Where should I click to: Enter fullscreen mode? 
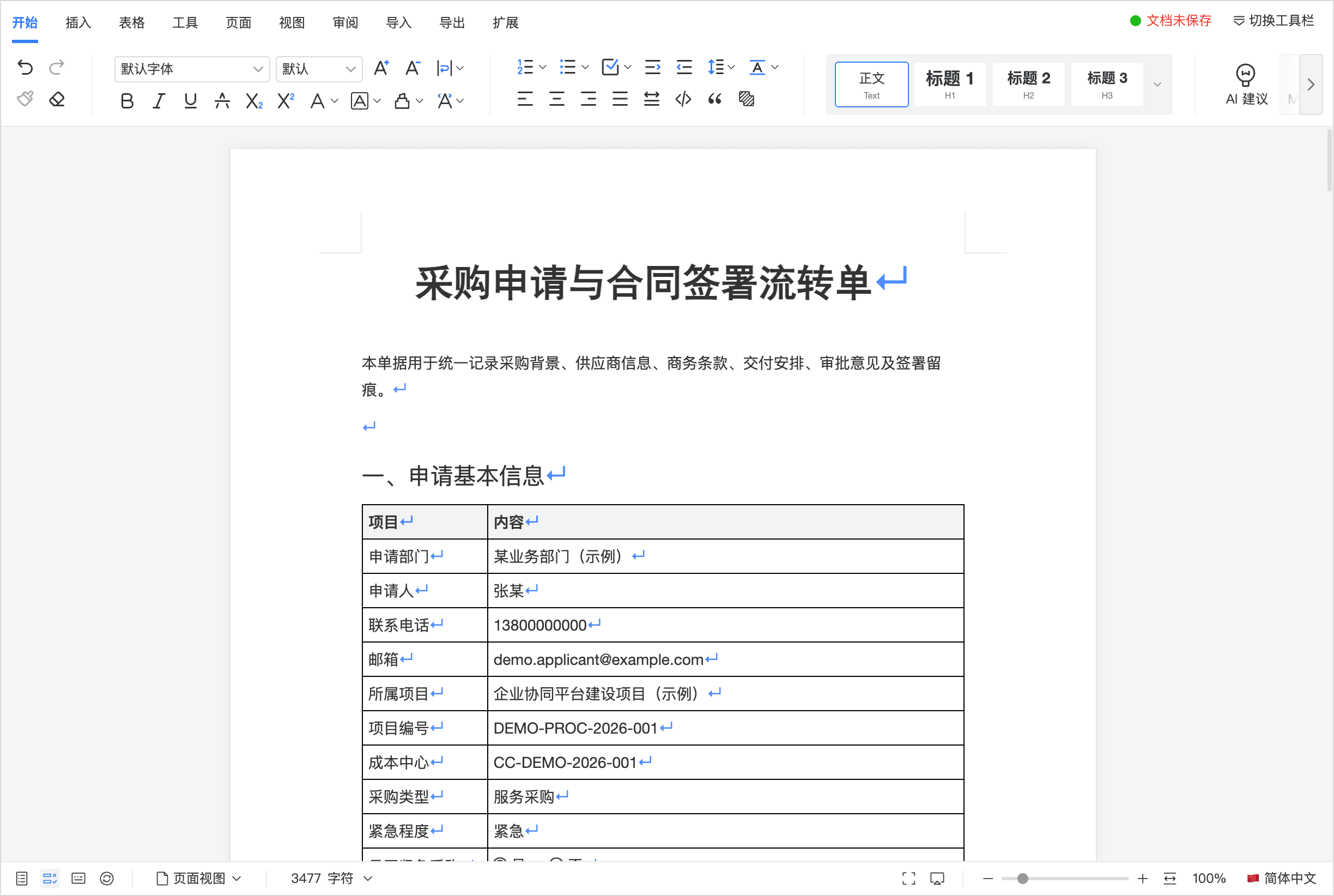(x=908, y=878)
